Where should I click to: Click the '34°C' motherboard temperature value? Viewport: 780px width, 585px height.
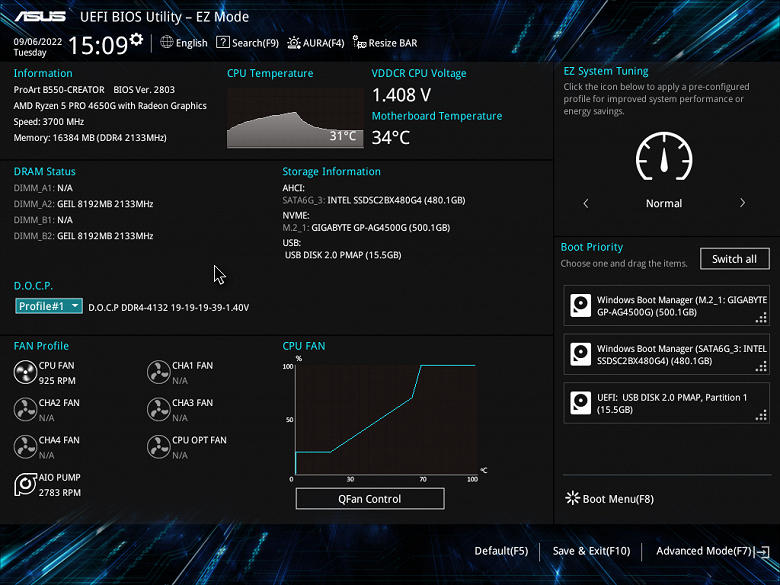pyautogui.click(x=390, y=137)
